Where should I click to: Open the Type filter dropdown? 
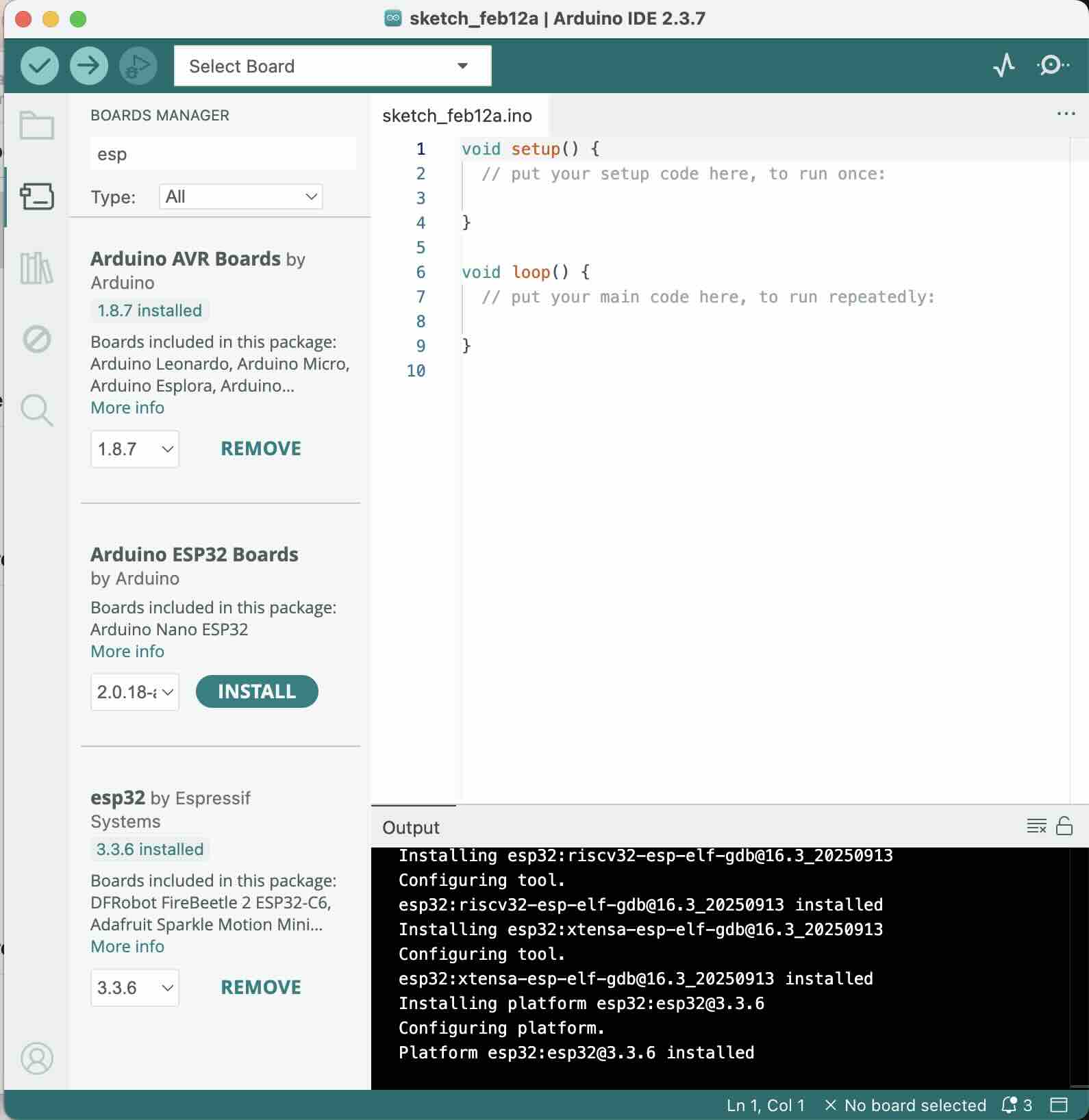241,197
